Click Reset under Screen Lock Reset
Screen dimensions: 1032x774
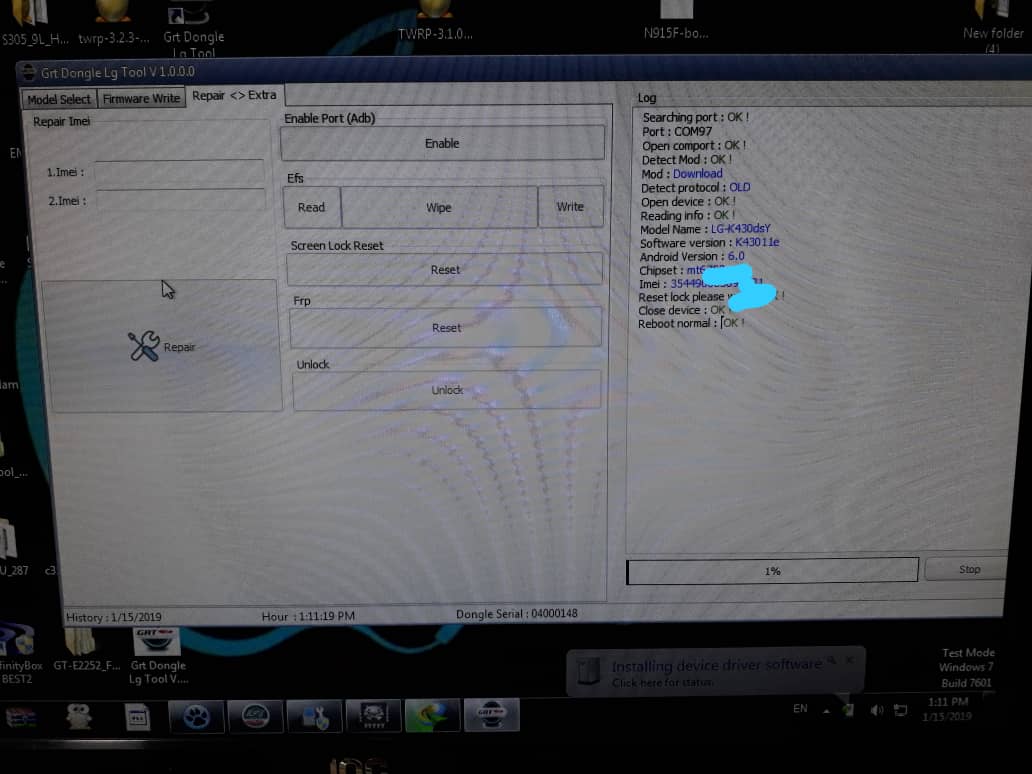point(445,269)
